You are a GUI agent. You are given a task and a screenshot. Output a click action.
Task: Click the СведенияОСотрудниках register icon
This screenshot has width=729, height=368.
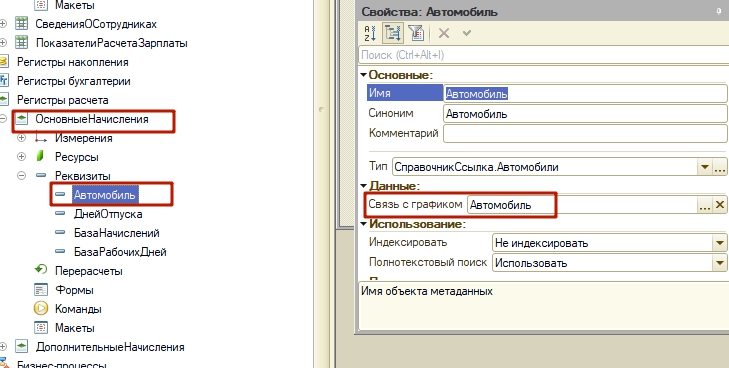tap(21, 23)
